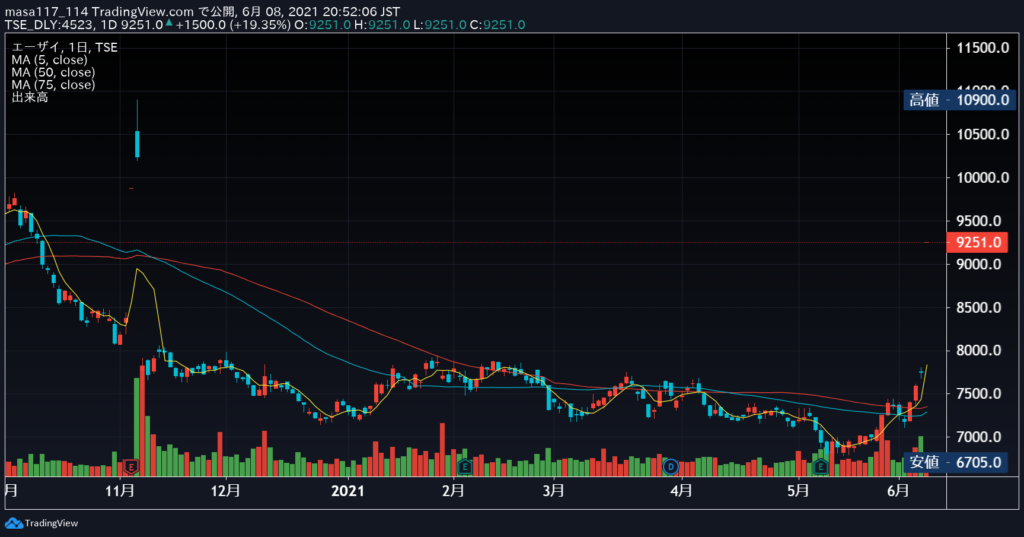This screenshot has height=537, width=1024.
Task: Select the エーザイ, 1日, TSE legend title
Action: (x=65, y=47)
